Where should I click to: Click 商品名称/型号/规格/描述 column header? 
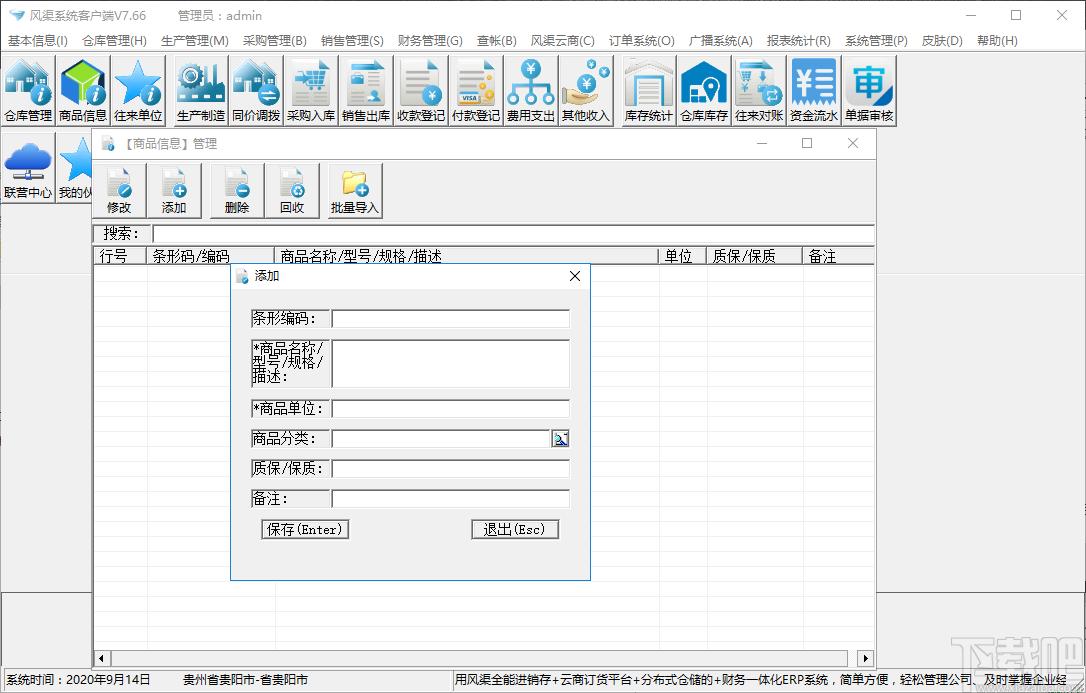point(466,256)
